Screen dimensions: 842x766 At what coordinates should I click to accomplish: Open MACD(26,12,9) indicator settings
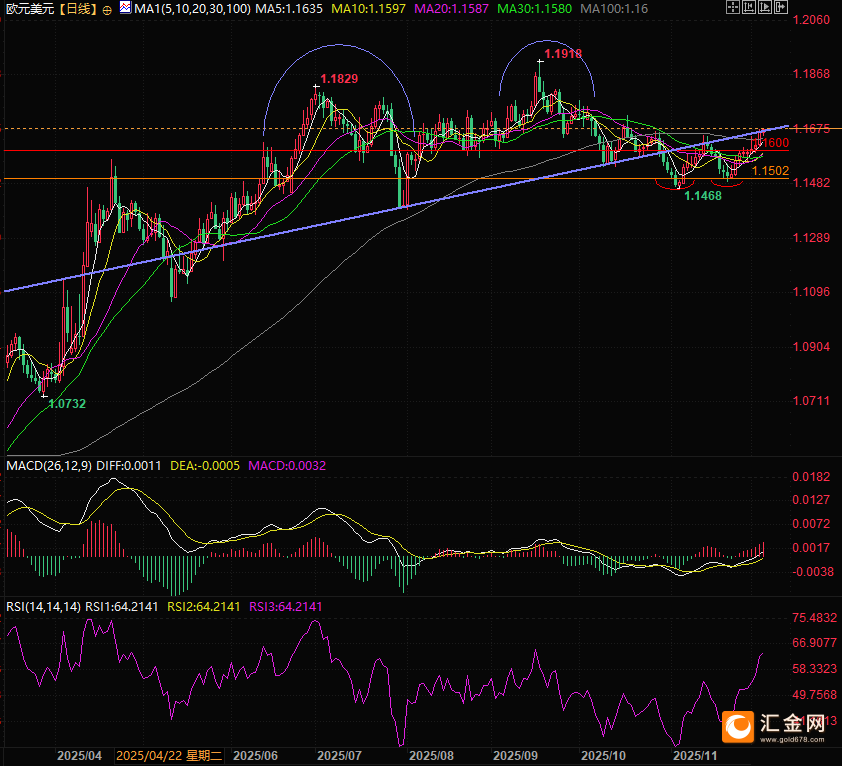(49, 465)
